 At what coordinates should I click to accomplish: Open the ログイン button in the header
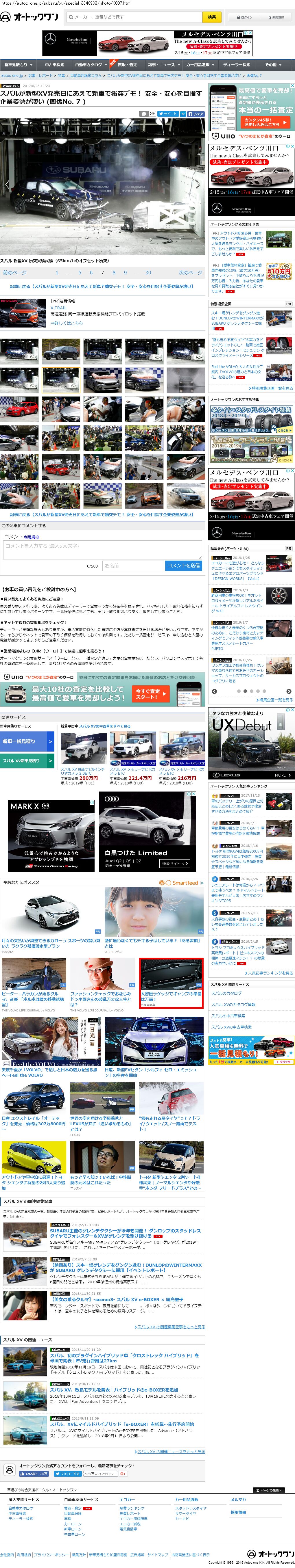pos(244,17)
